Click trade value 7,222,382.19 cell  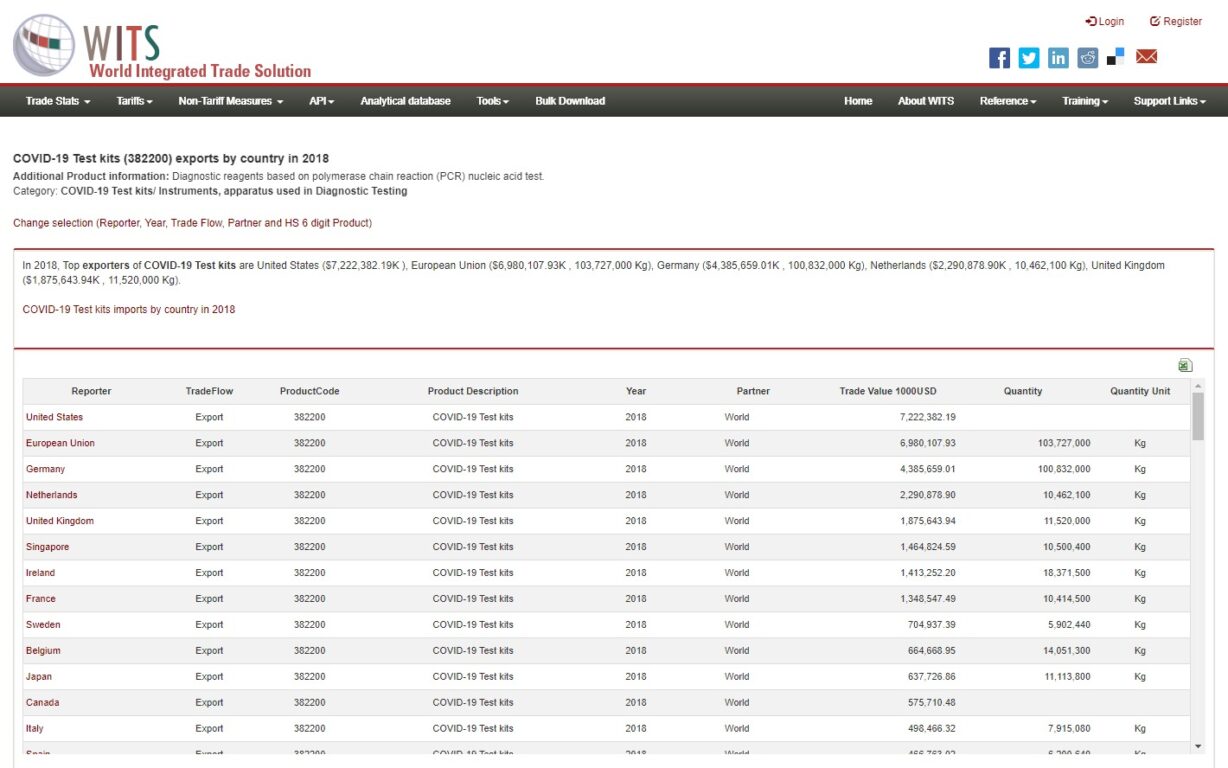[927, 417]
